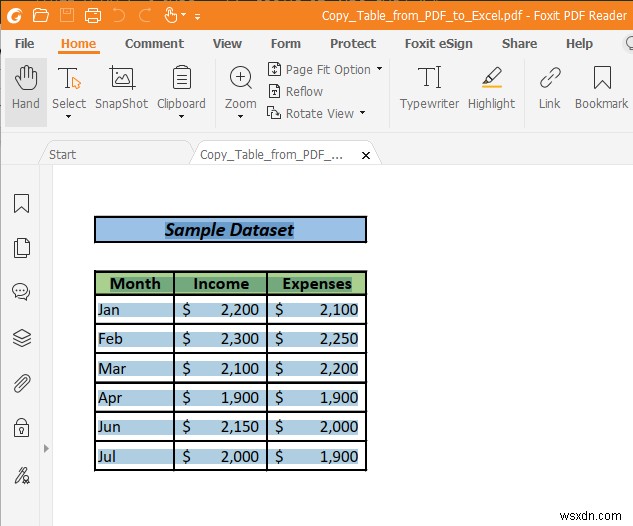Click the Zoom magnifier tool
Image resolution: width=633 pixels, height=526 pixels.
coord(241,87)
